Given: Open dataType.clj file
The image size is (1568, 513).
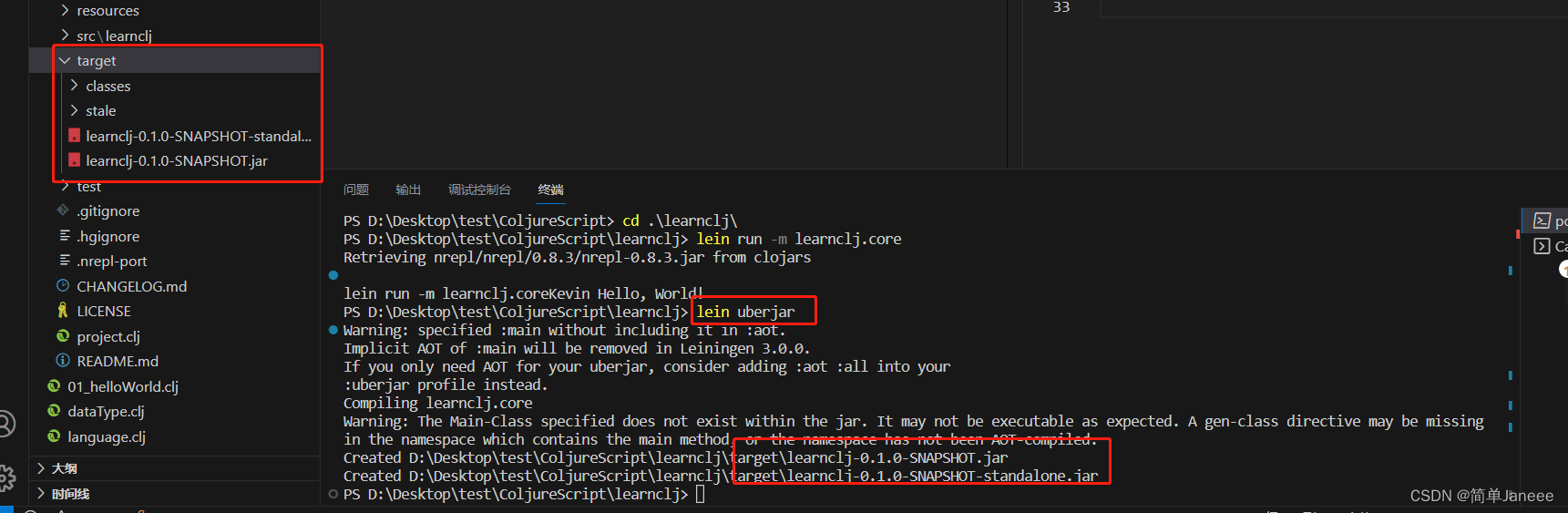Looking at the screenshot, I should pos(106,411).
